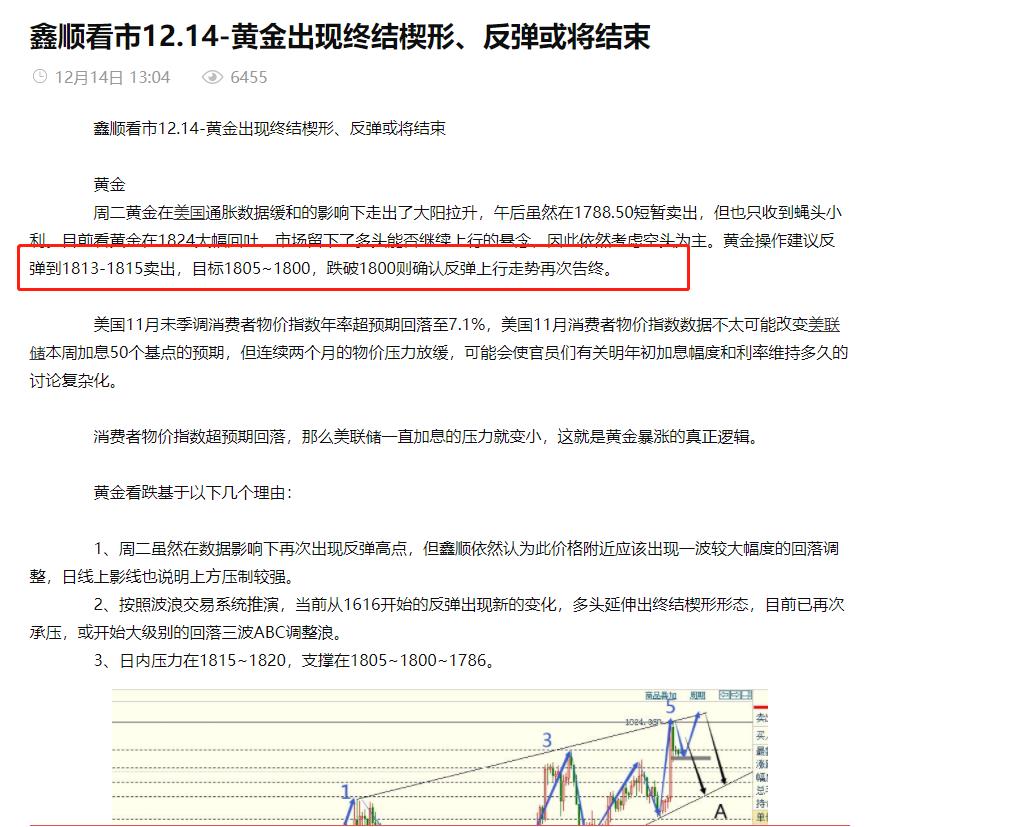Click the publish date 12月14日 13:04

[112, 77]
